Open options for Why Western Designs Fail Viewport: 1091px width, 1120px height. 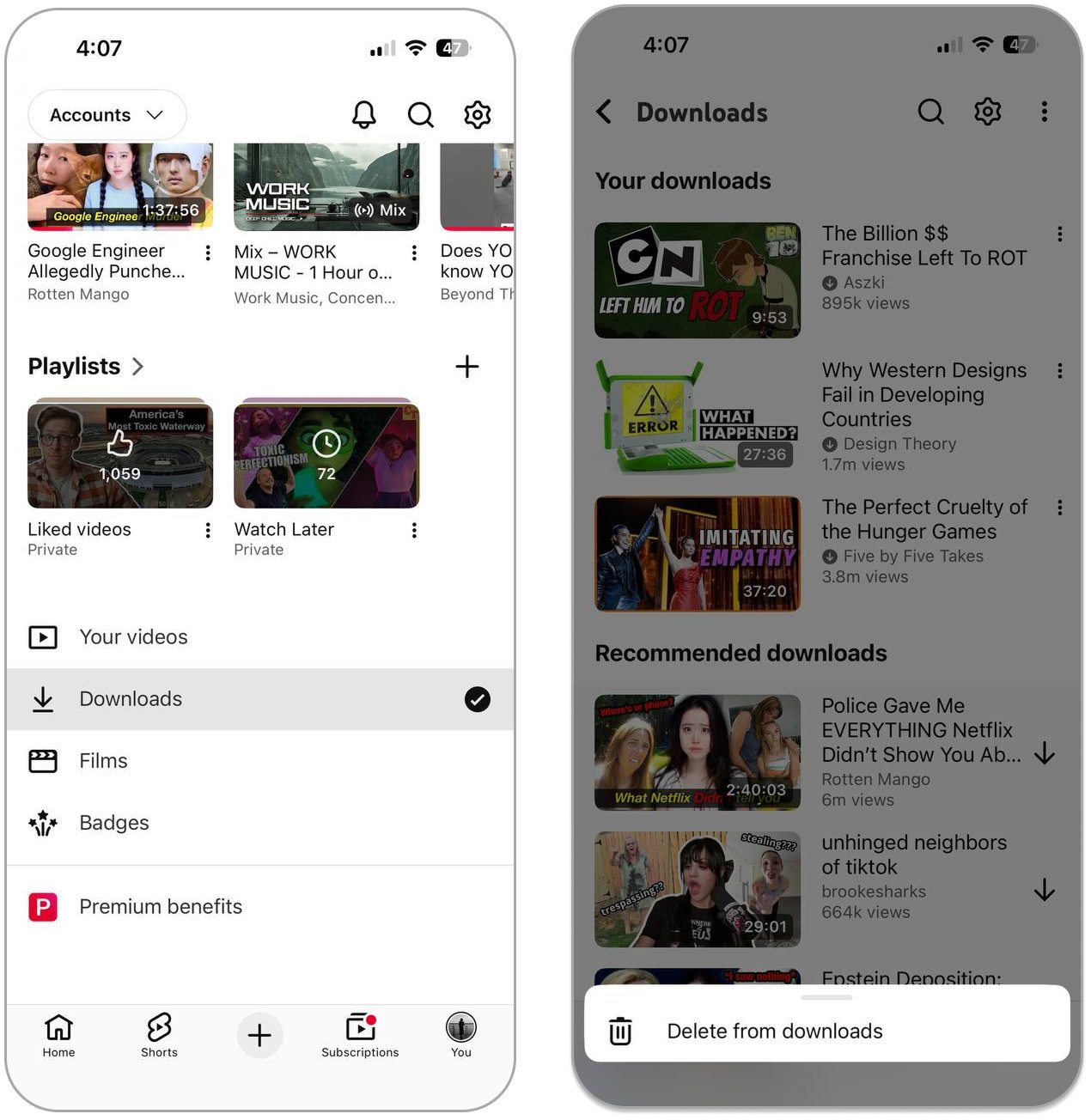coord(1060,370)
